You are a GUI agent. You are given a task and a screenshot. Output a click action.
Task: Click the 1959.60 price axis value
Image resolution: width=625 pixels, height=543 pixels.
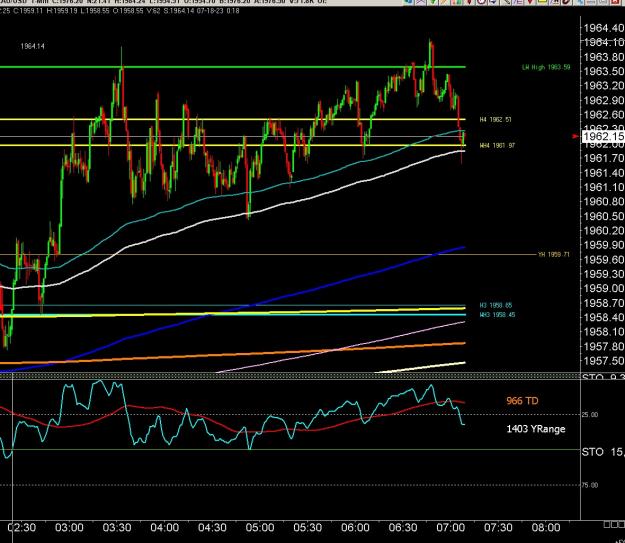point(604,260)
